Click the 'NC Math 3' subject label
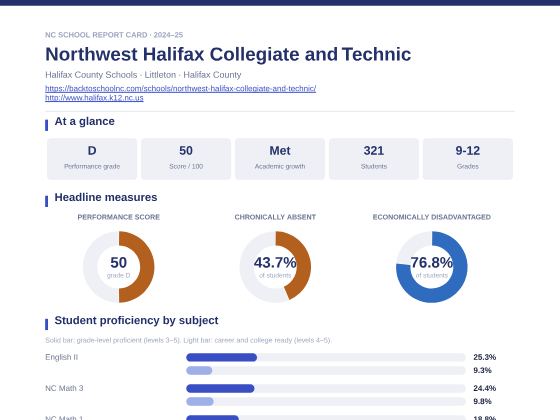Viewport: 560px width, 420px height. [x=64, y=388]
